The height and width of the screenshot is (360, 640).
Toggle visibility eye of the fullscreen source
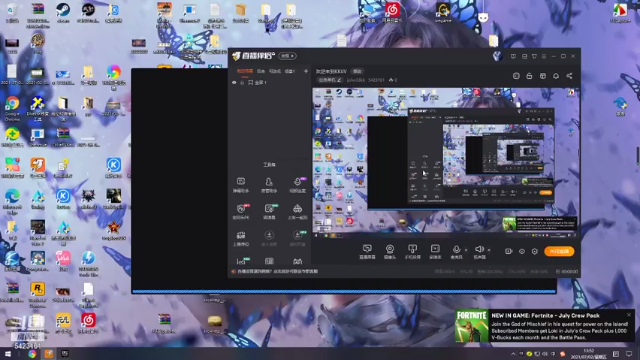click(x=234, y=82)
